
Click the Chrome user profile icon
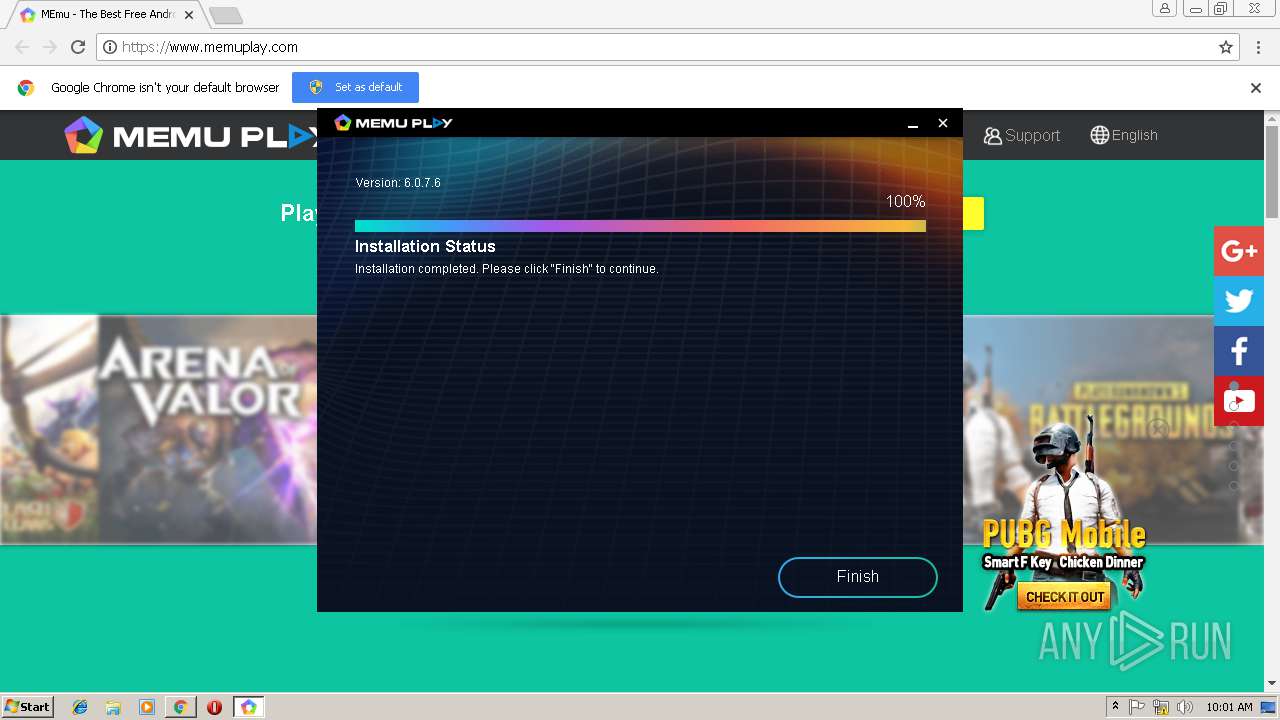coord(1165,9)
